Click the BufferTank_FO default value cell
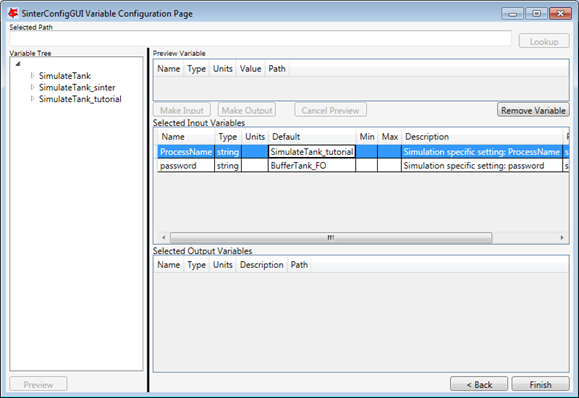 coord(312,165)
